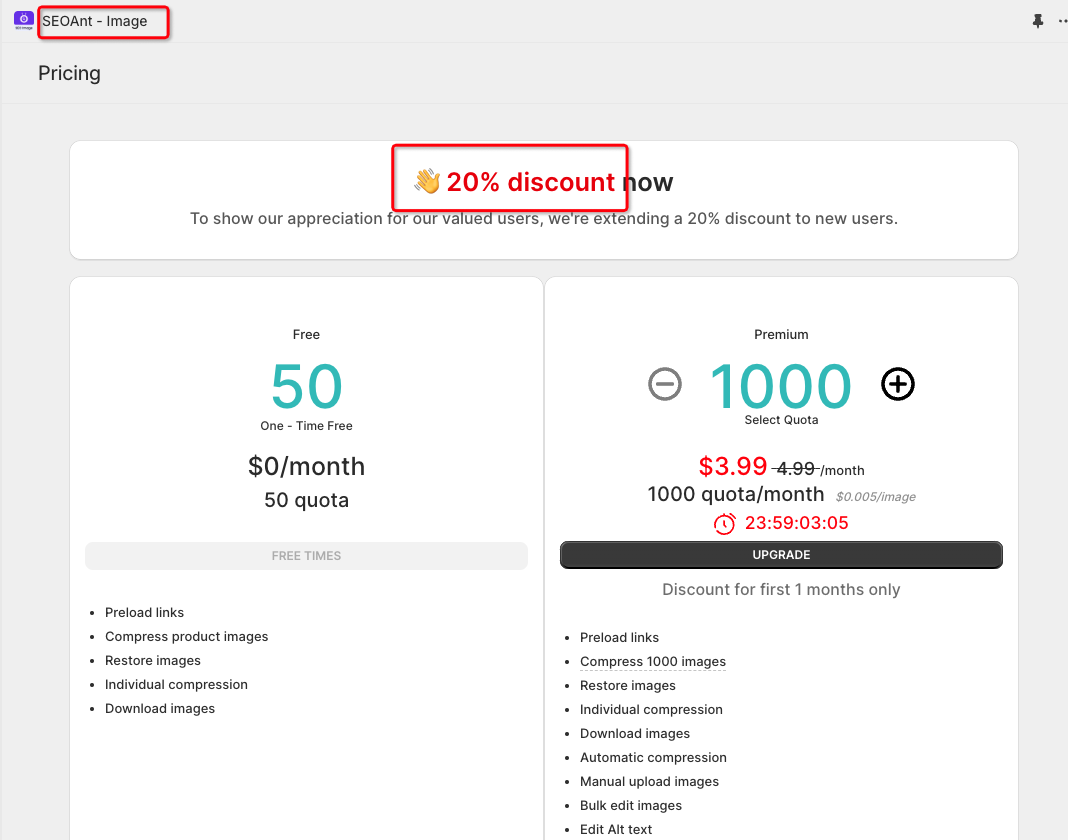Click the SEOAnt - Image title
The height and width of the screenshot is (840, 1068).
(x=95, y=21)
